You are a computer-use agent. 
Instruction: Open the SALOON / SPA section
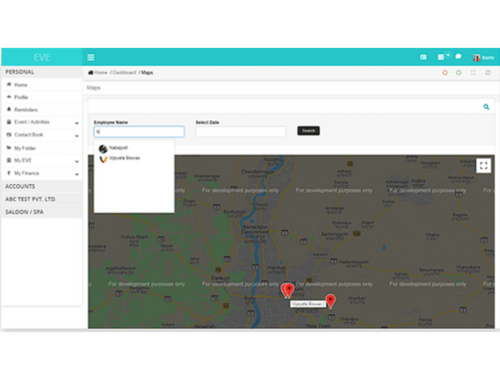(x=42, y=212)
